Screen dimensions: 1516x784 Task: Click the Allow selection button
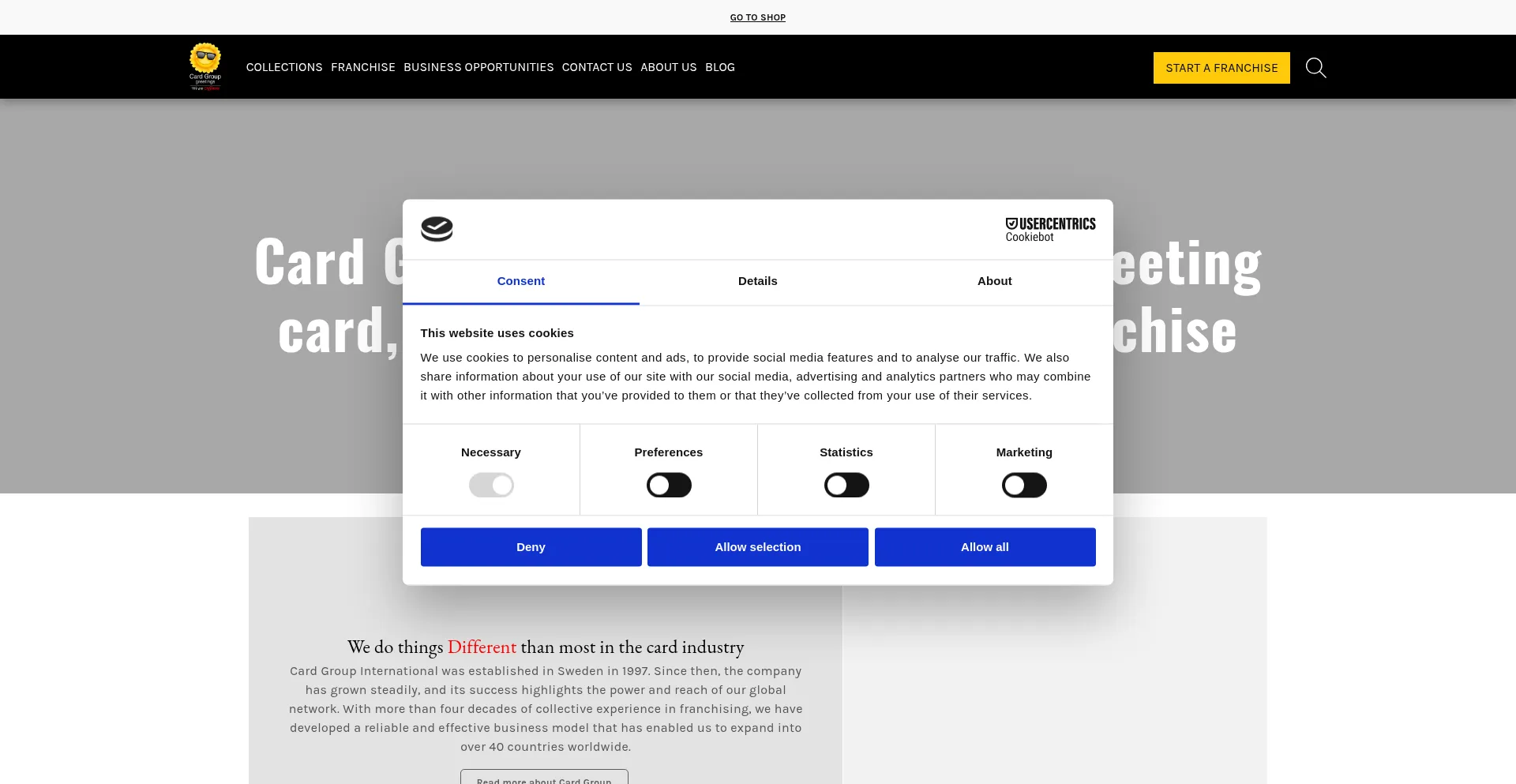[x=758, y=547]
